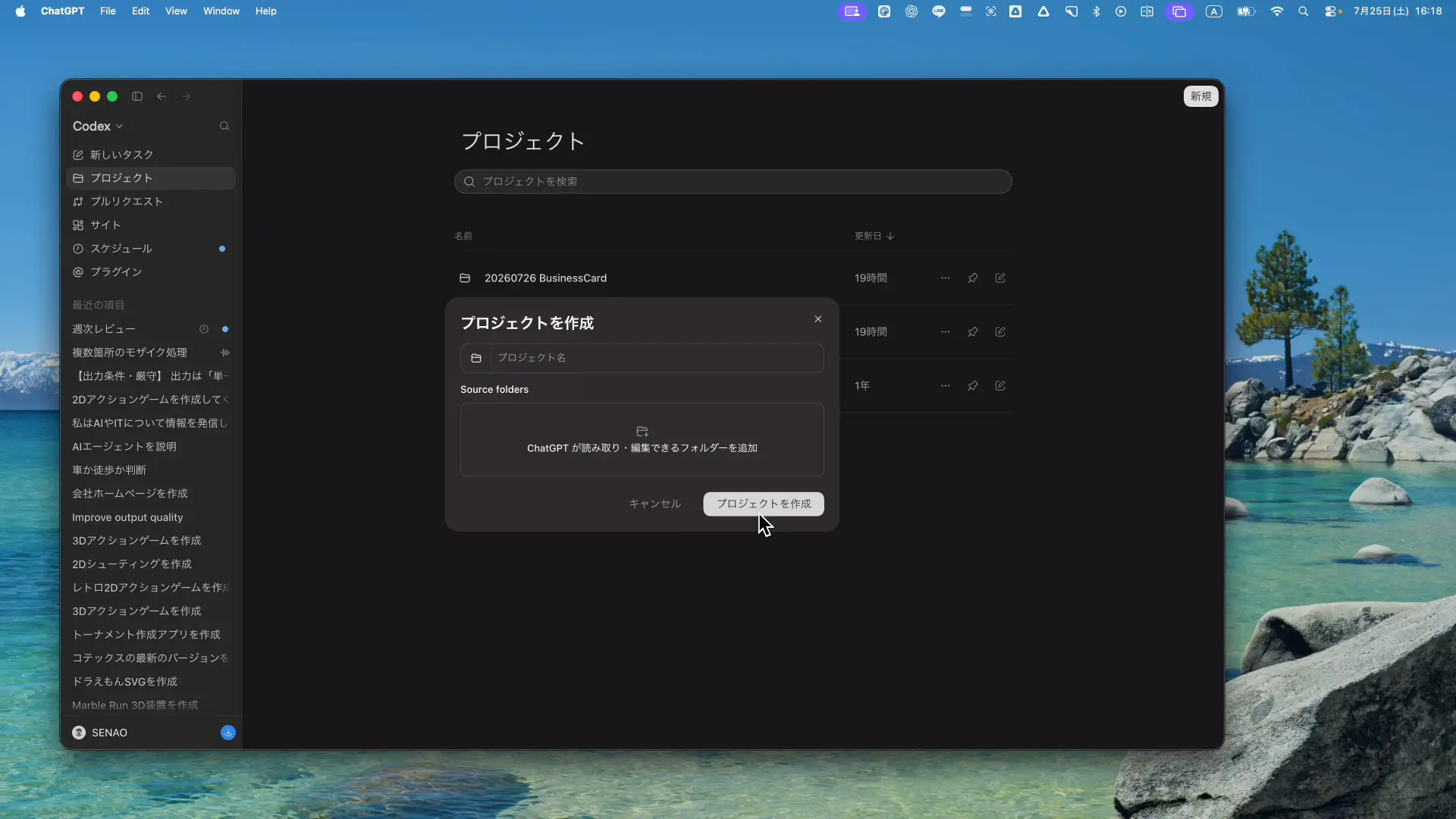The height and width of the screenshot is (819, 1456).
Task: Click the waveform icon beside 複数箇所のモザイク処理
Action: click(225, 353)
